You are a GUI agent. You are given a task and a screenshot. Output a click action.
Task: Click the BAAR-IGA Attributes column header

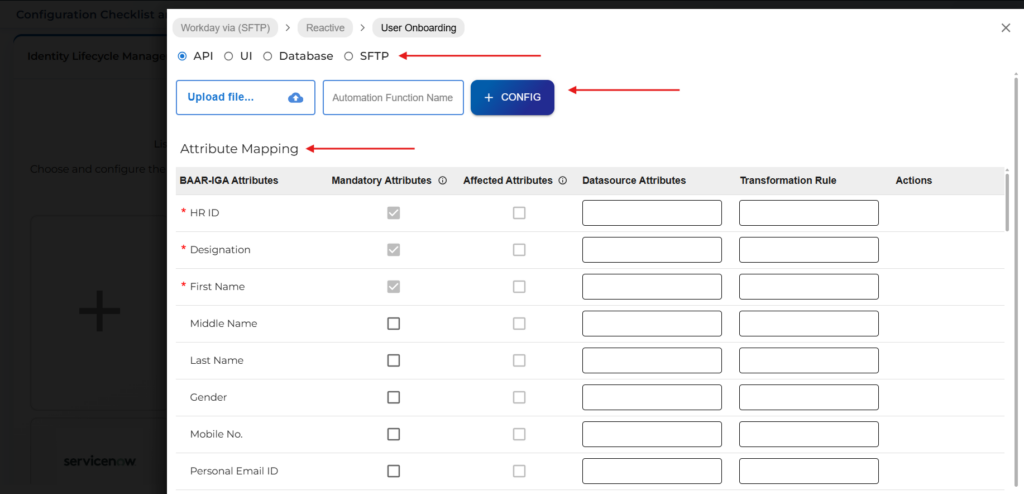point(229,181)
